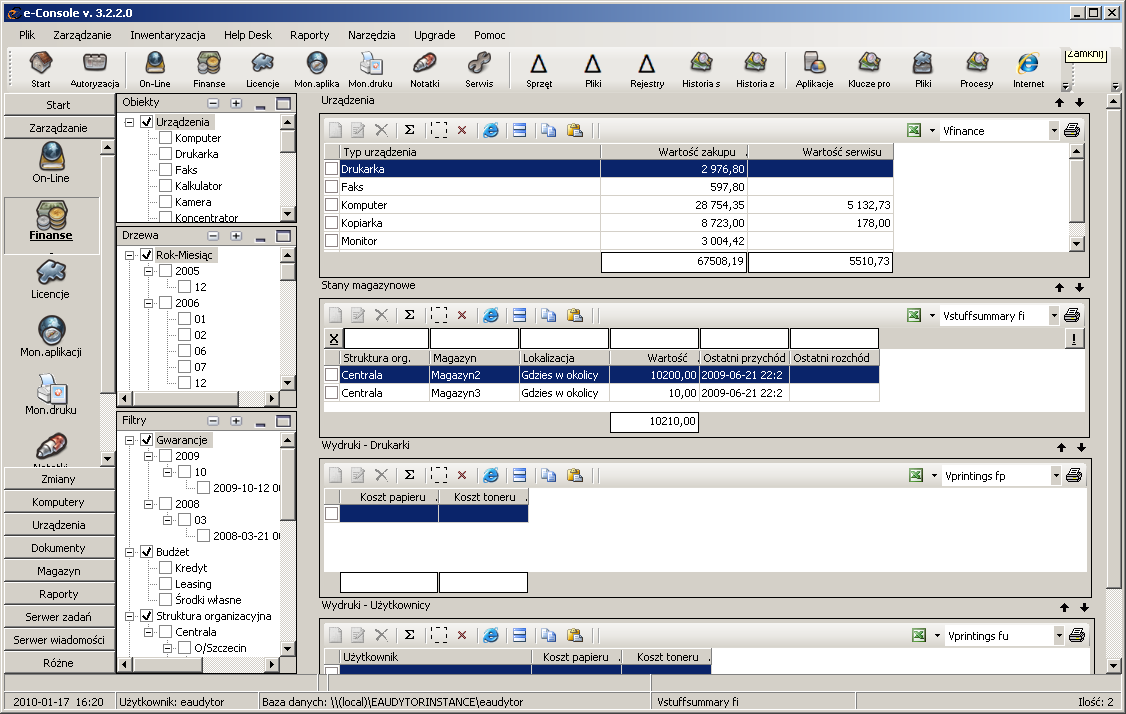
Task: Click the Sprzęt toolbar icon
Action: tap(539, 70)
